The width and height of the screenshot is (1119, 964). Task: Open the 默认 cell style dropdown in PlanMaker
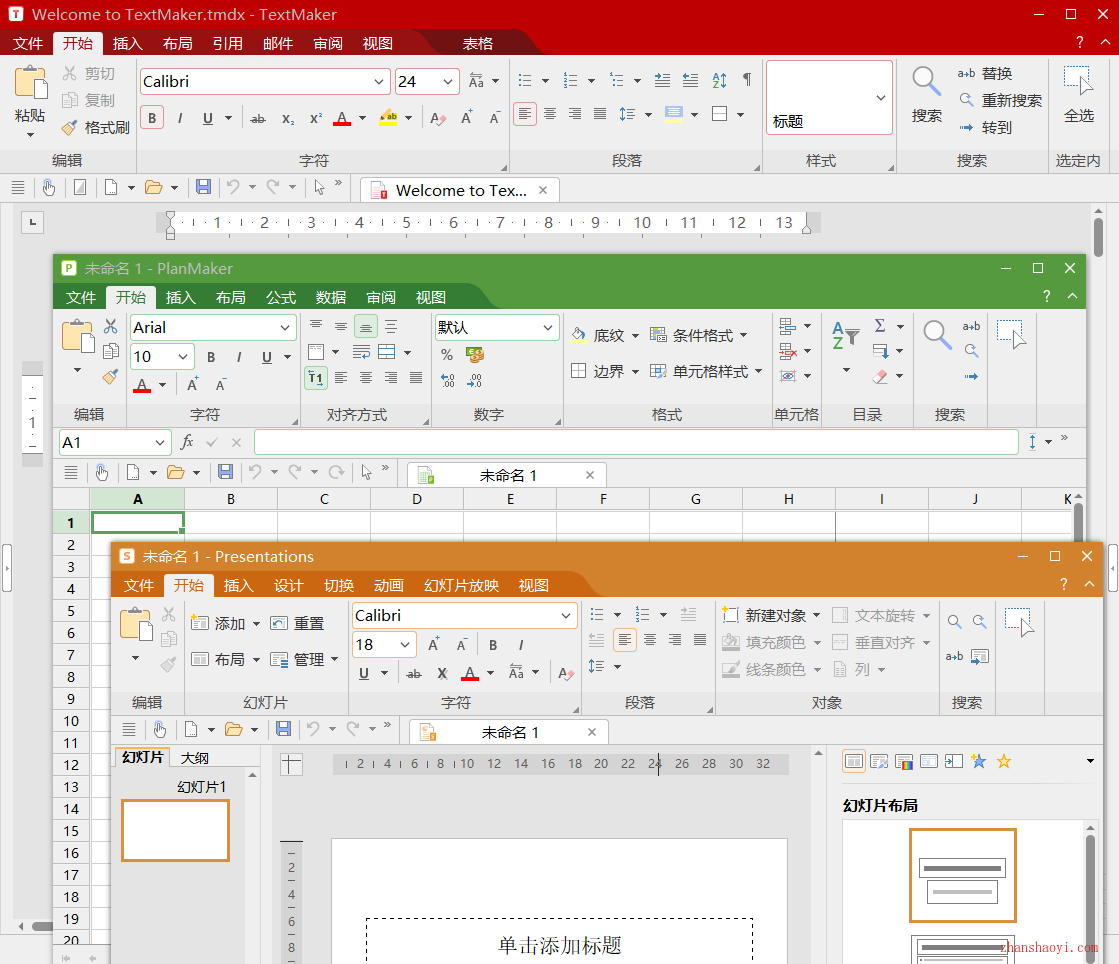tap(547, 326)
